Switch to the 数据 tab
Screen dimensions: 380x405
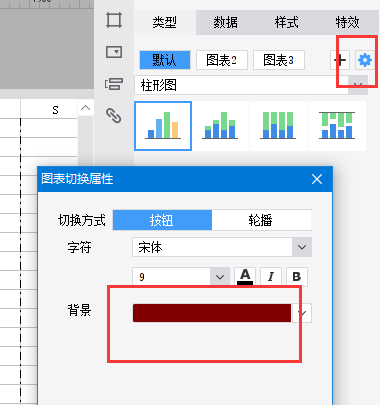(x=226, y=22)
